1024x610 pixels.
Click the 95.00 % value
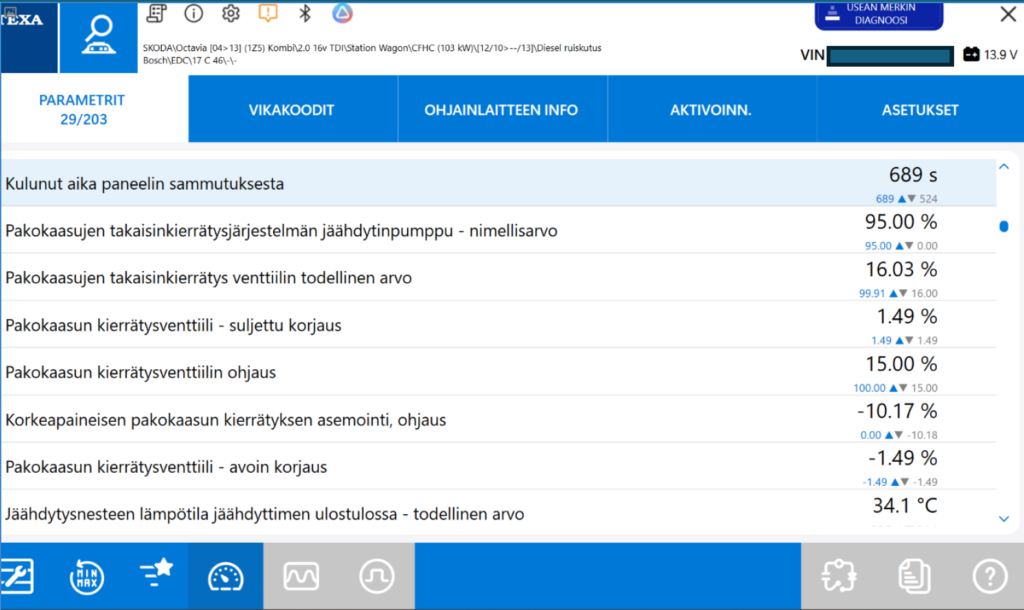click(901, 222)
